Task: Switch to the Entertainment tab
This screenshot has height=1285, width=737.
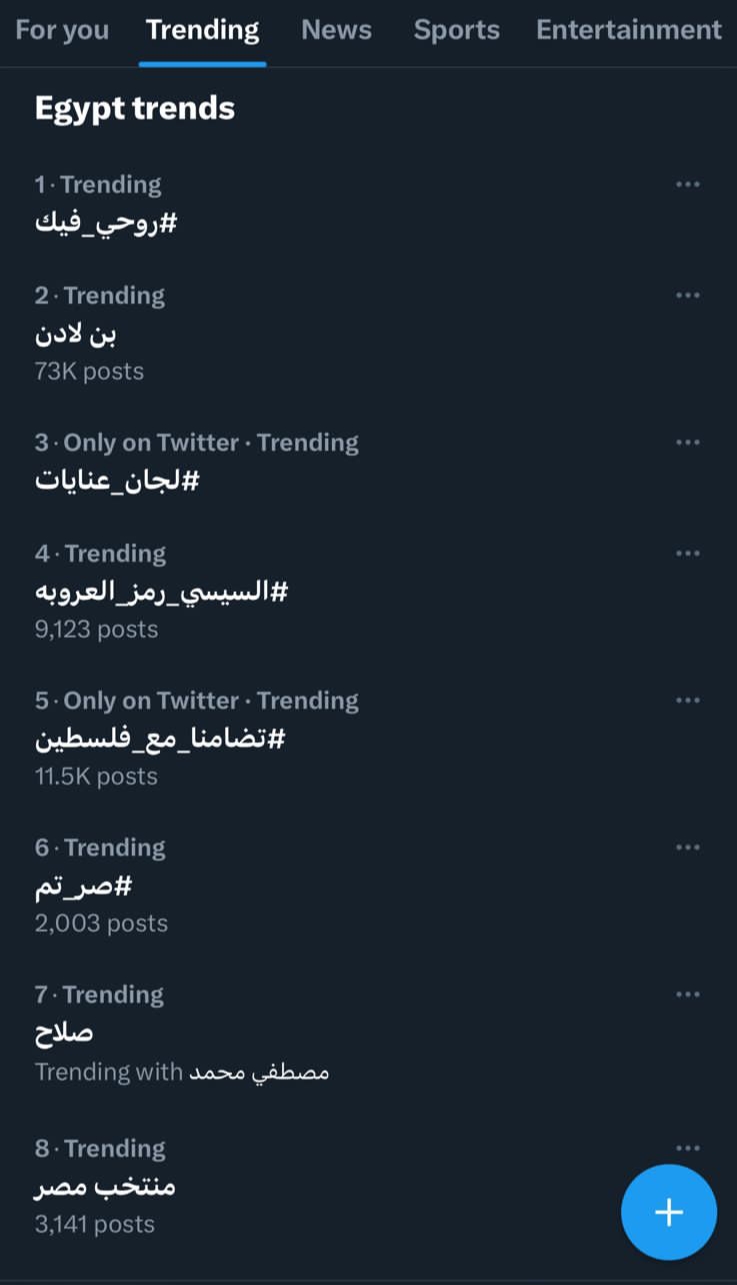Action: coord(628,31)
